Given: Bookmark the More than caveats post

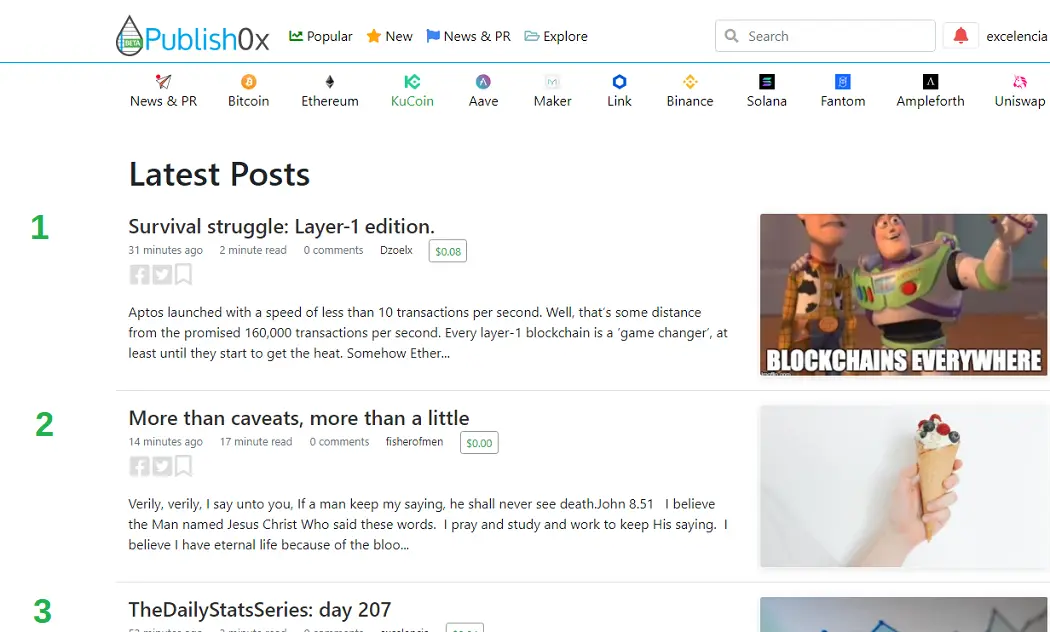Looking at the screenshot, I should 183,466.
